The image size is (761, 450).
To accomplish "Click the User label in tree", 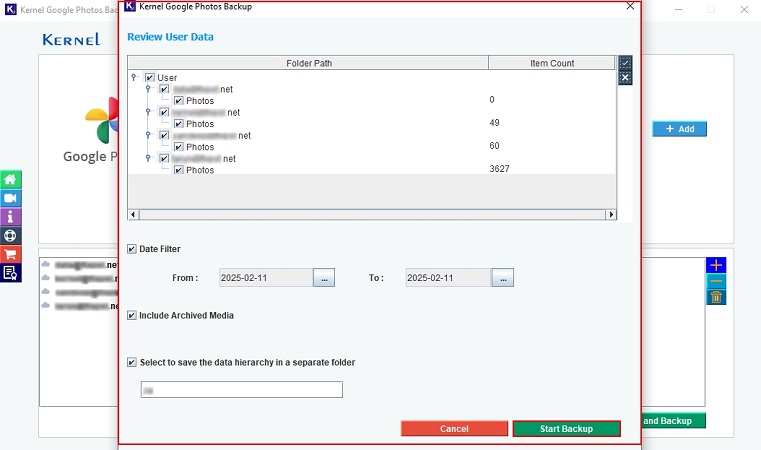I will click(x=167, y=78).
